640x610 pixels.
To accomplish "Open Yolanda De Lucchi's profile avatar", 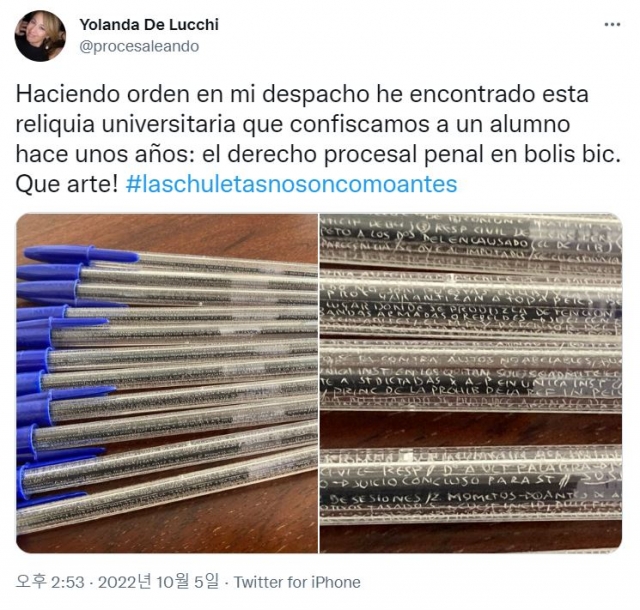I will tap(40, 36).
